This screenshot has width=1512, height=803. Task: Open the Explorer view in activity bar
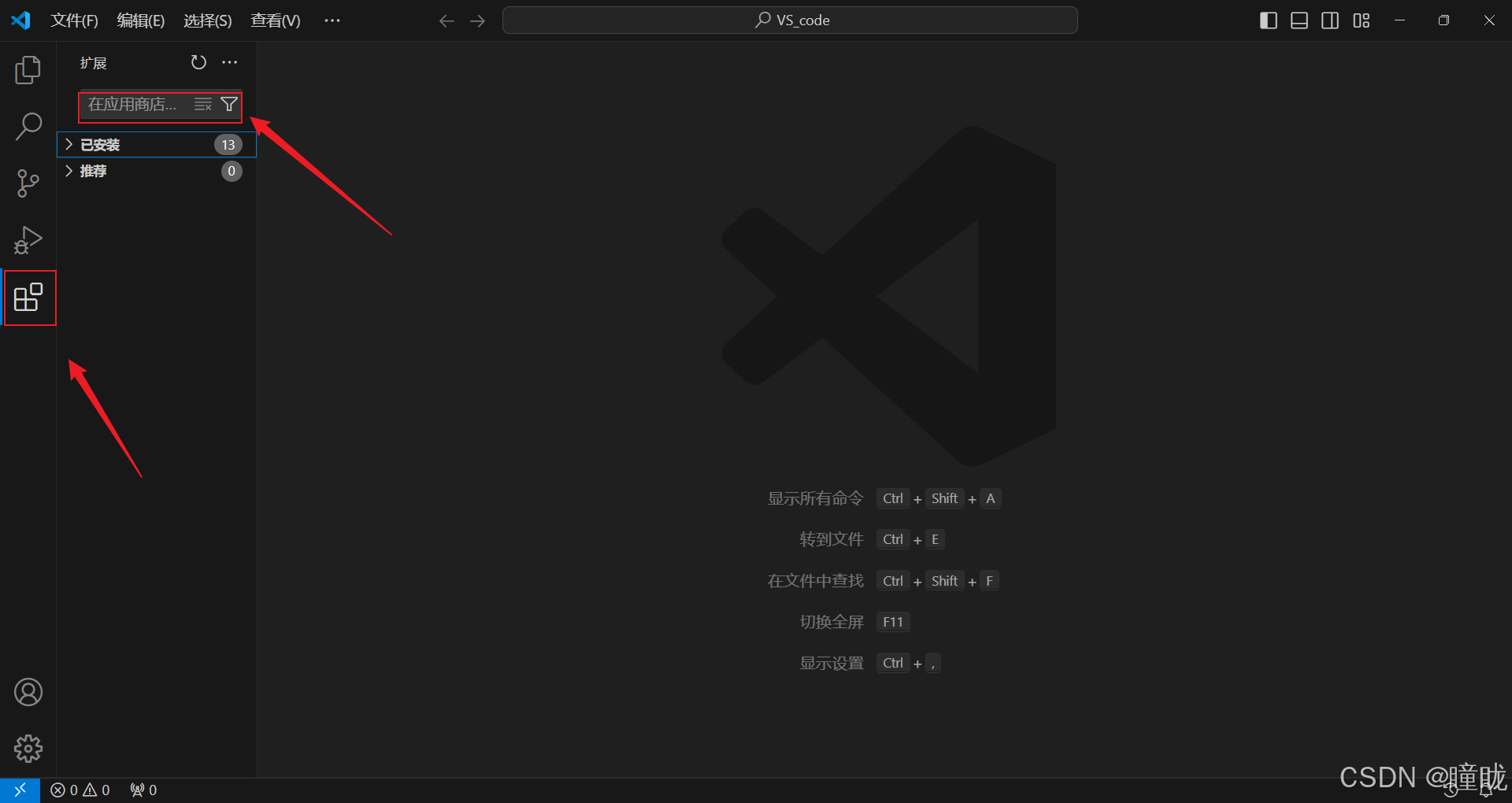(28, 70)
